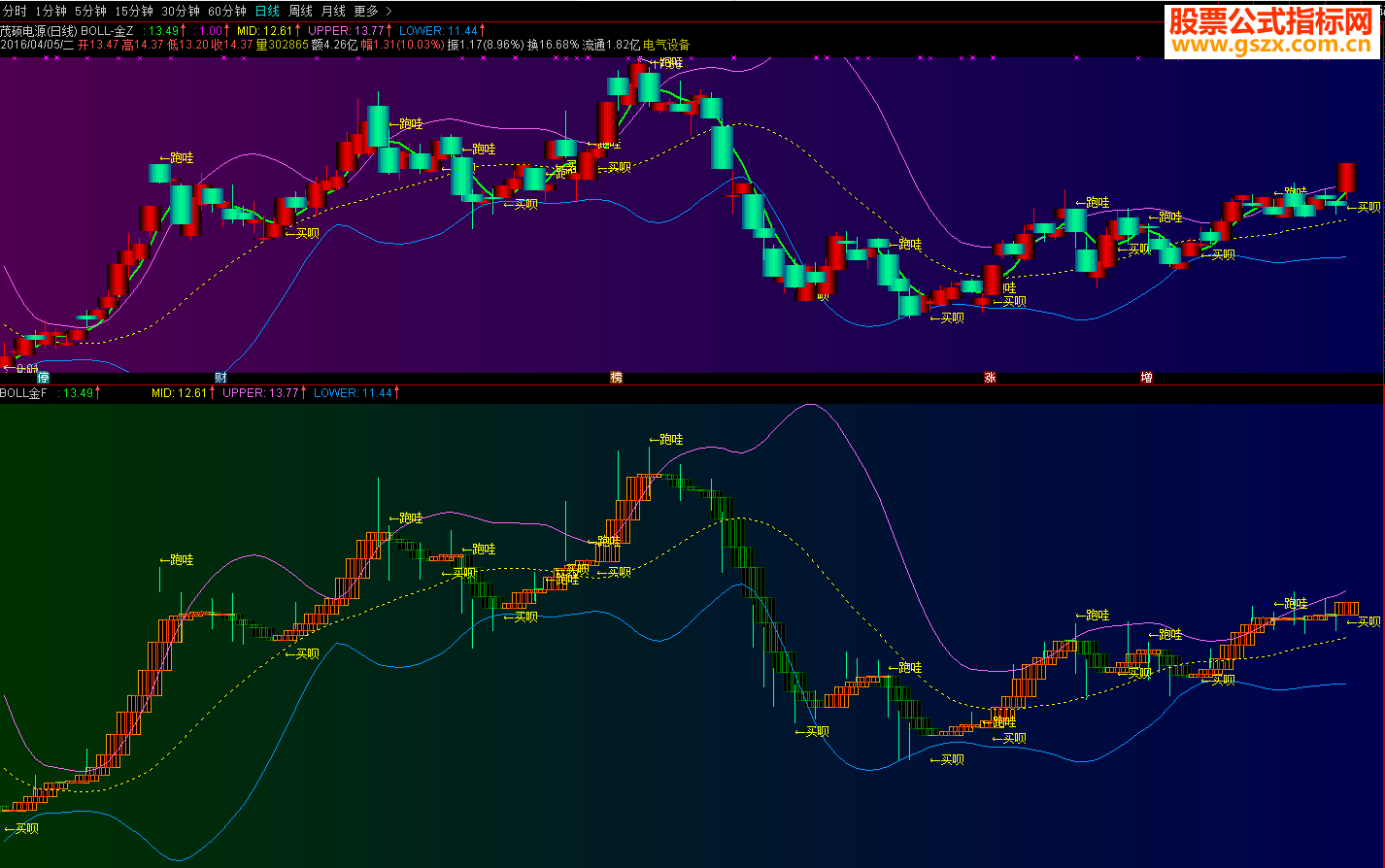Click the turnover rate 换16.68%
The width and height of the screenshot is (1385, 868).
point(554,45)
